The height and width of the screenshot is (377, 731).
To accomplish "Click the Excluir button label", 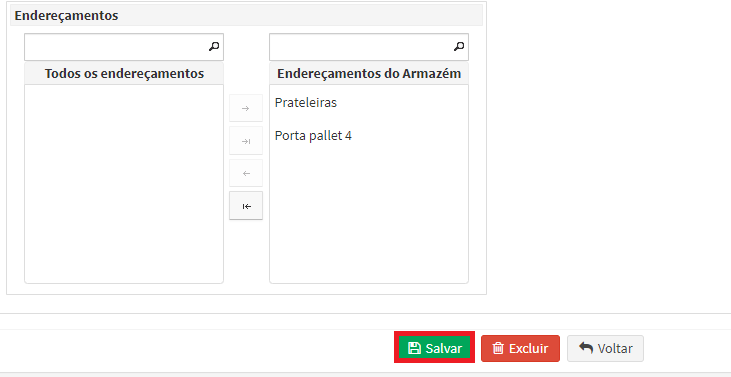I will (529, 349).
